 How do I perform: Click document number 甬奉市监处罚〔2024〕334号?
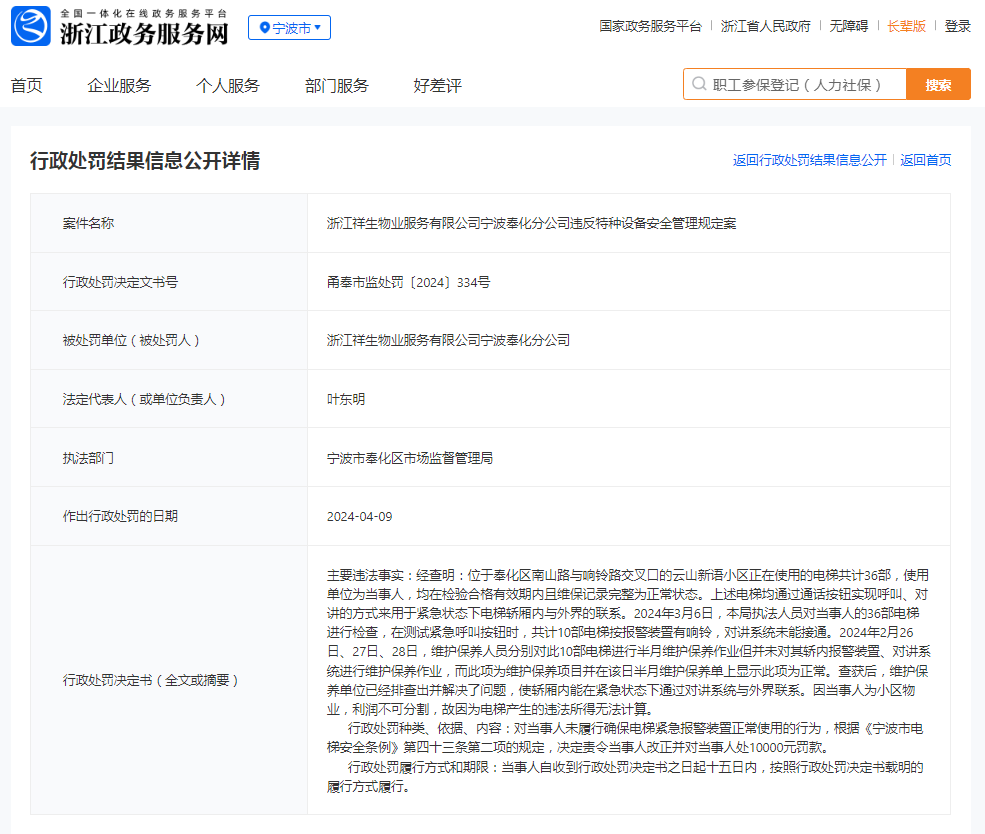(x=408, y=282)
